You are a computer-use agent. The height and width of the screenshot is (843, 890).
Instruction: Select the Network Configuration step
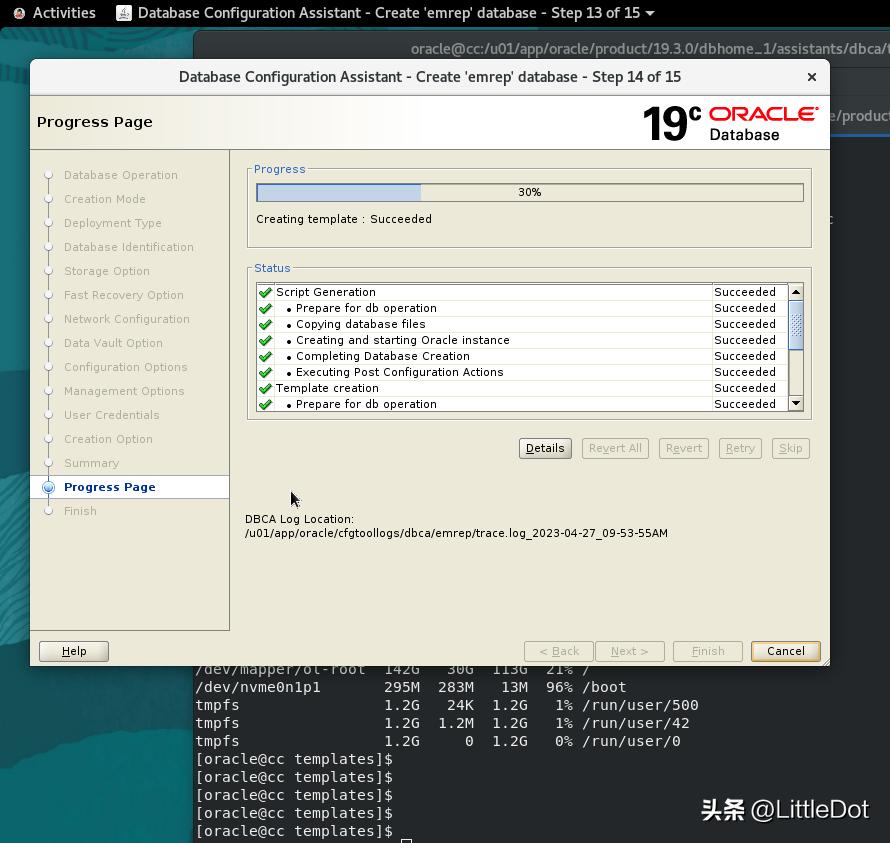coord(127,319)
